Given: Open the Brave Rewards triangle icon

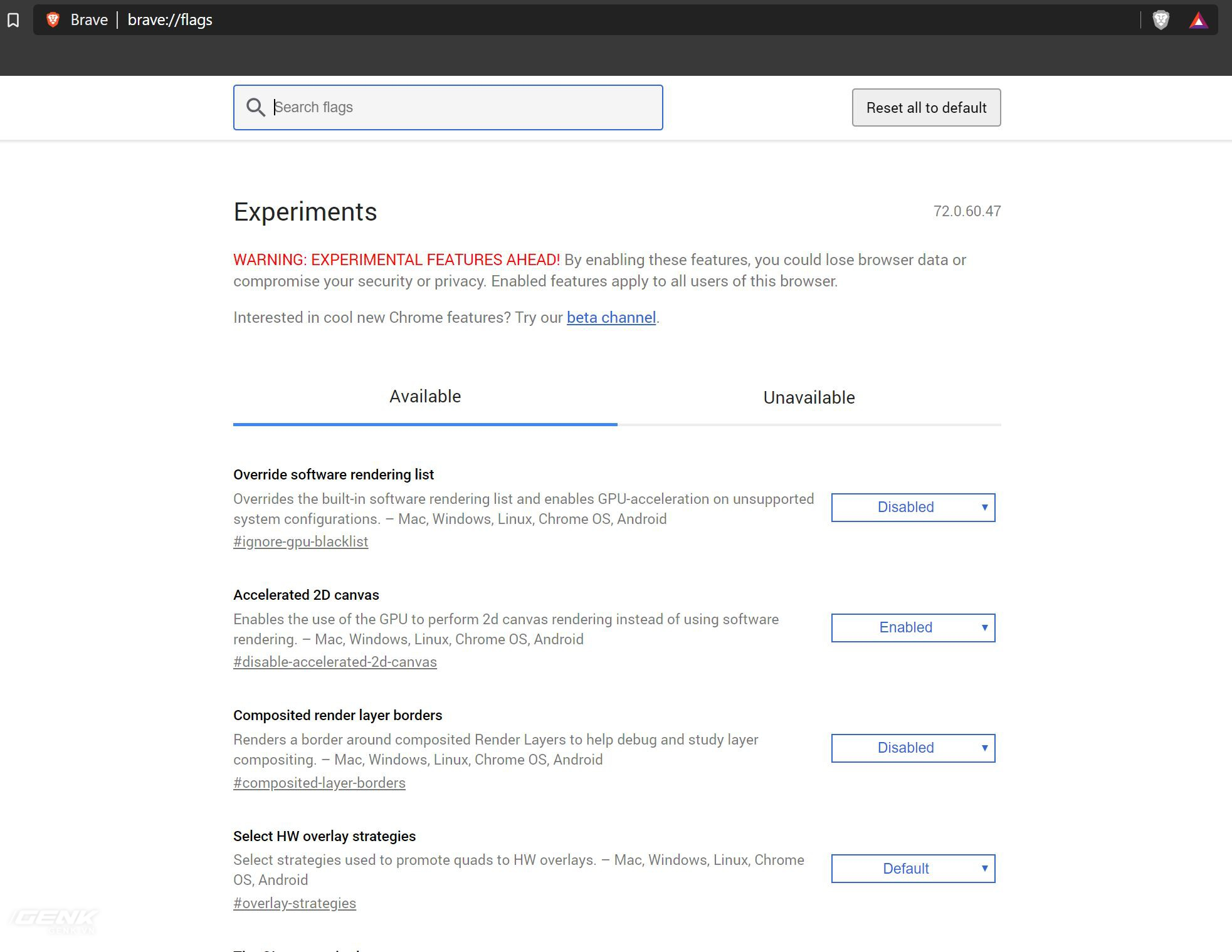Looking at the screenshot, I should 1198,20.
